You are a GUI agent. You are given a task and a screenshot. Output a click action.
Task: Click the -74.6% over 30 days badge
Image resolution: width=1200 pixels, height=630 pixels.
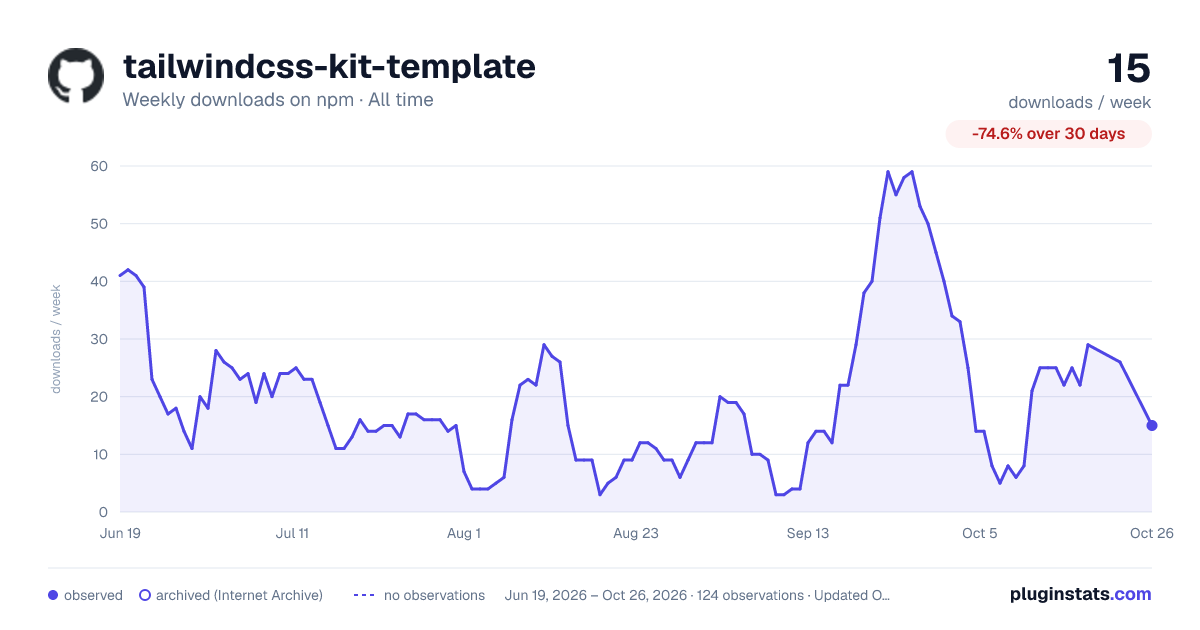[x=1049, y=134]
